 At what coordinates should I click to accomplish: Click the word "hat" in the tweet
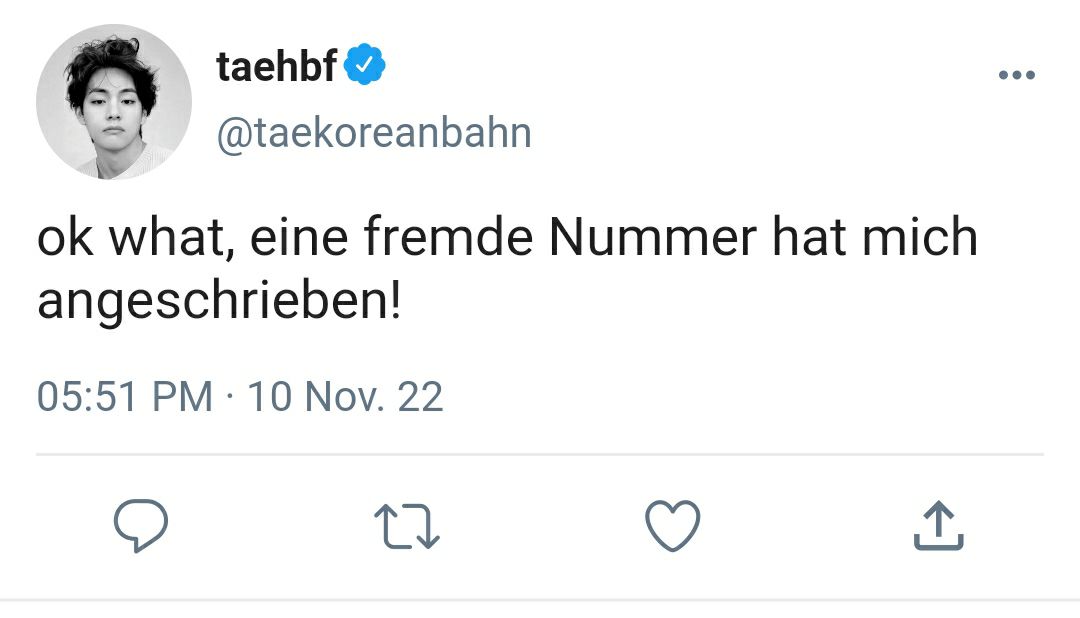(x=809, y=236)
